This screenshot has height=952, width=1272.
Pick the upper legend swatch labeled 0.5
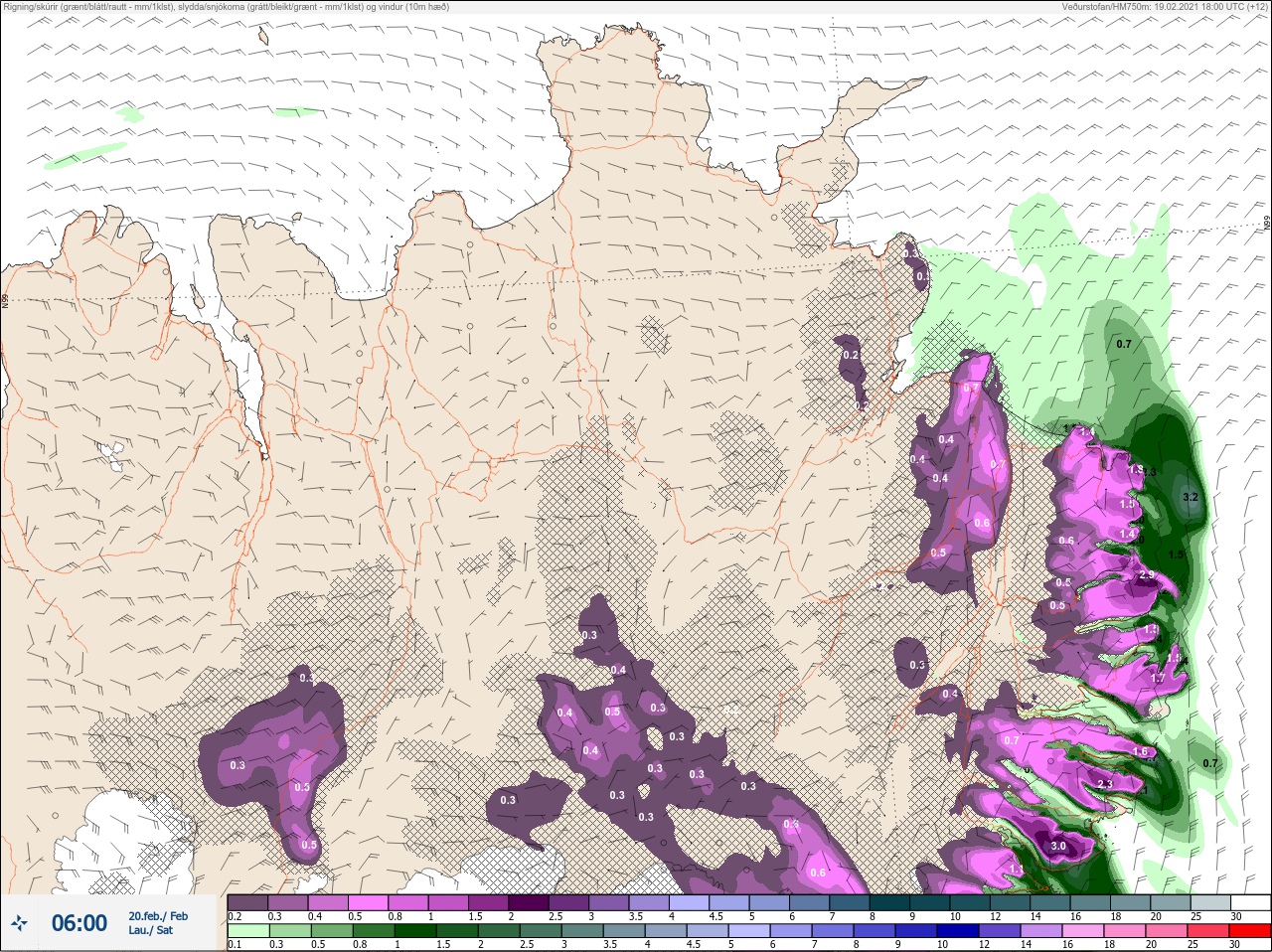(x=368, y=902)
